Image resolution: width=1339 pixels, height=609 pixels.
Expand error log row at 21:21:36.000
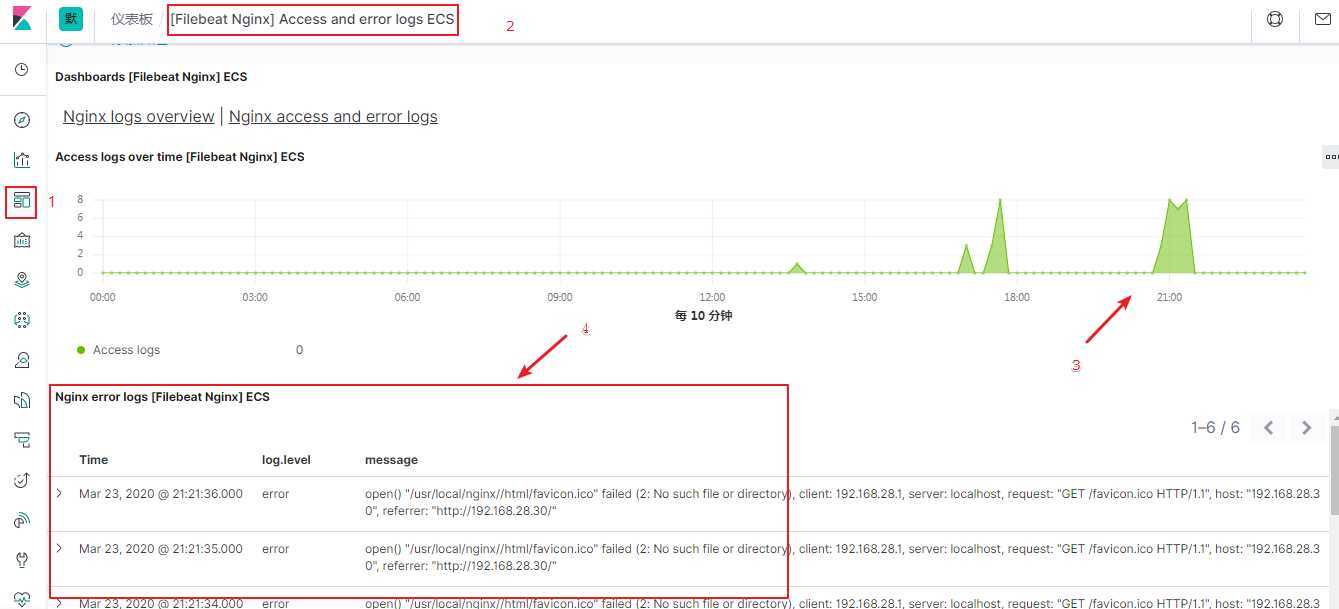tap(60, 494)
